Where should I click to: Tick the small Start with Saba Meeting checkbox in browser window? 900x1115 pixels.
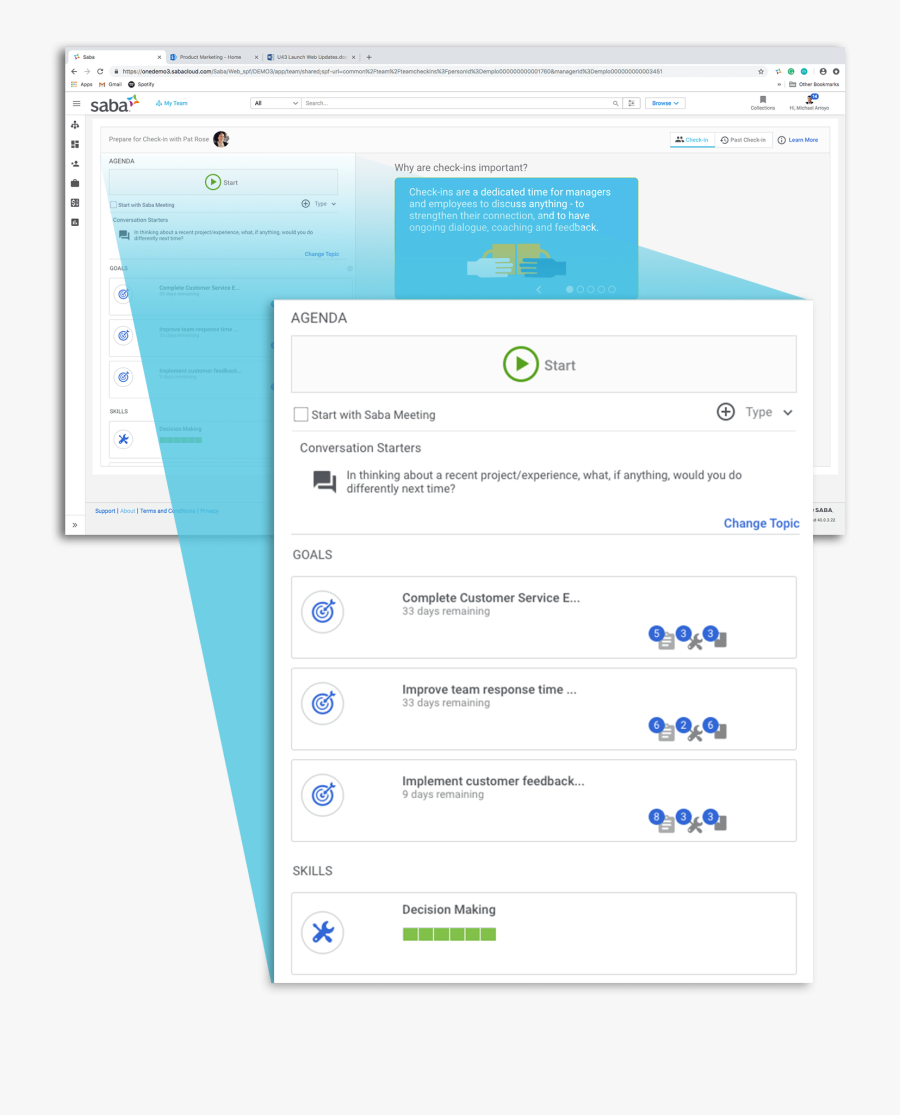tap(114, 205)
